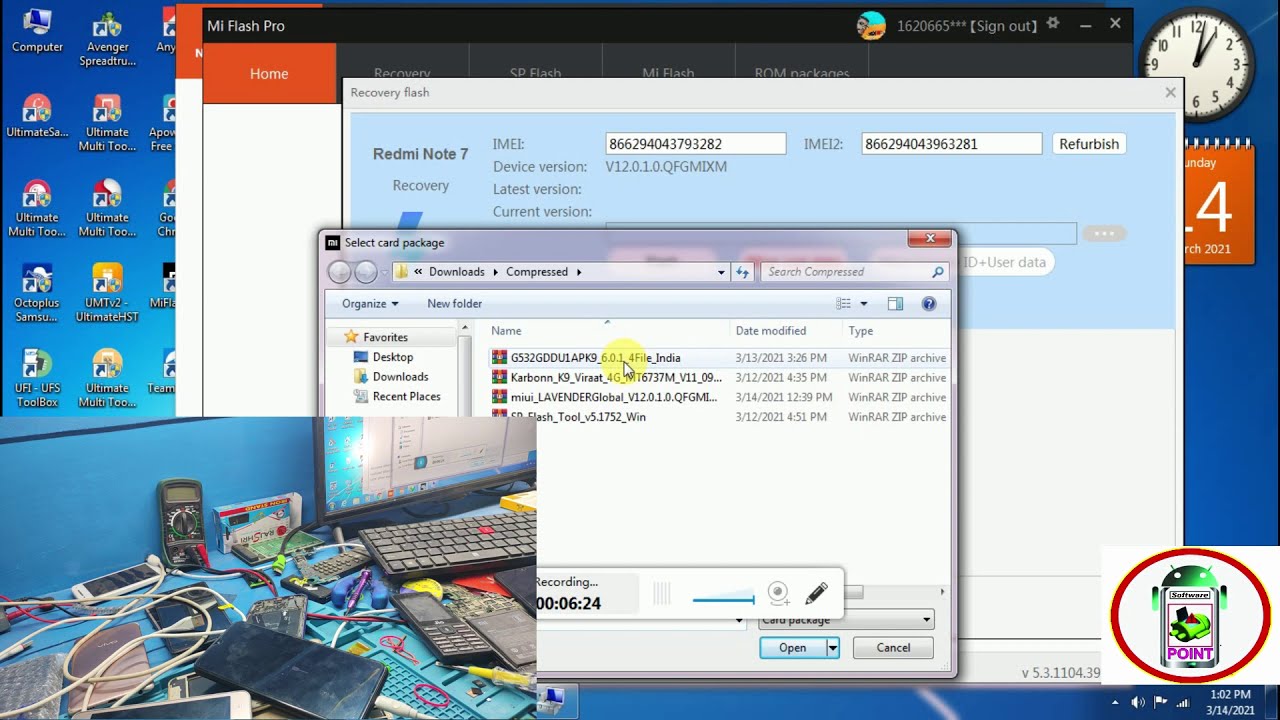The image size is (1280, 720).
Task: Select the SP_Flash_Tool_v5.1752_Win archive
Action: 717,417
